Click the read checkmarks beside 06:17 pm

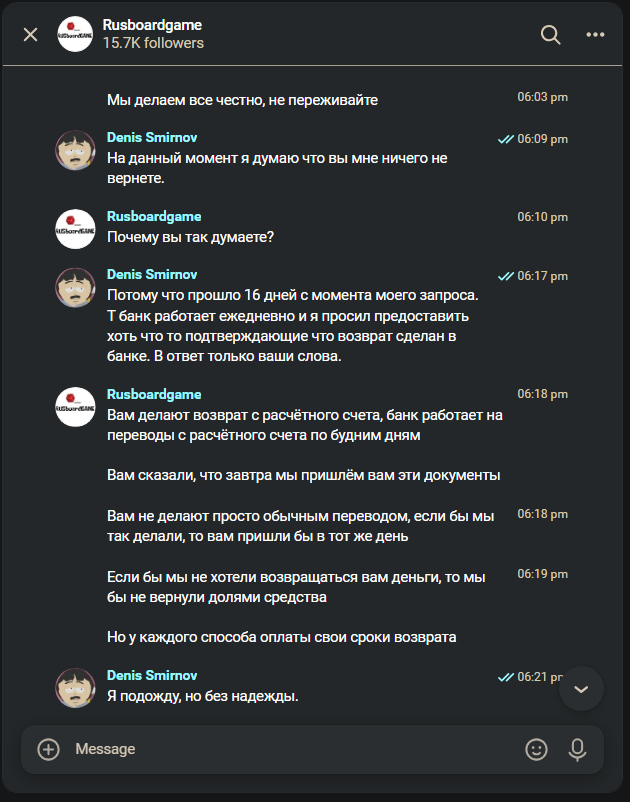tap(505, 276)
